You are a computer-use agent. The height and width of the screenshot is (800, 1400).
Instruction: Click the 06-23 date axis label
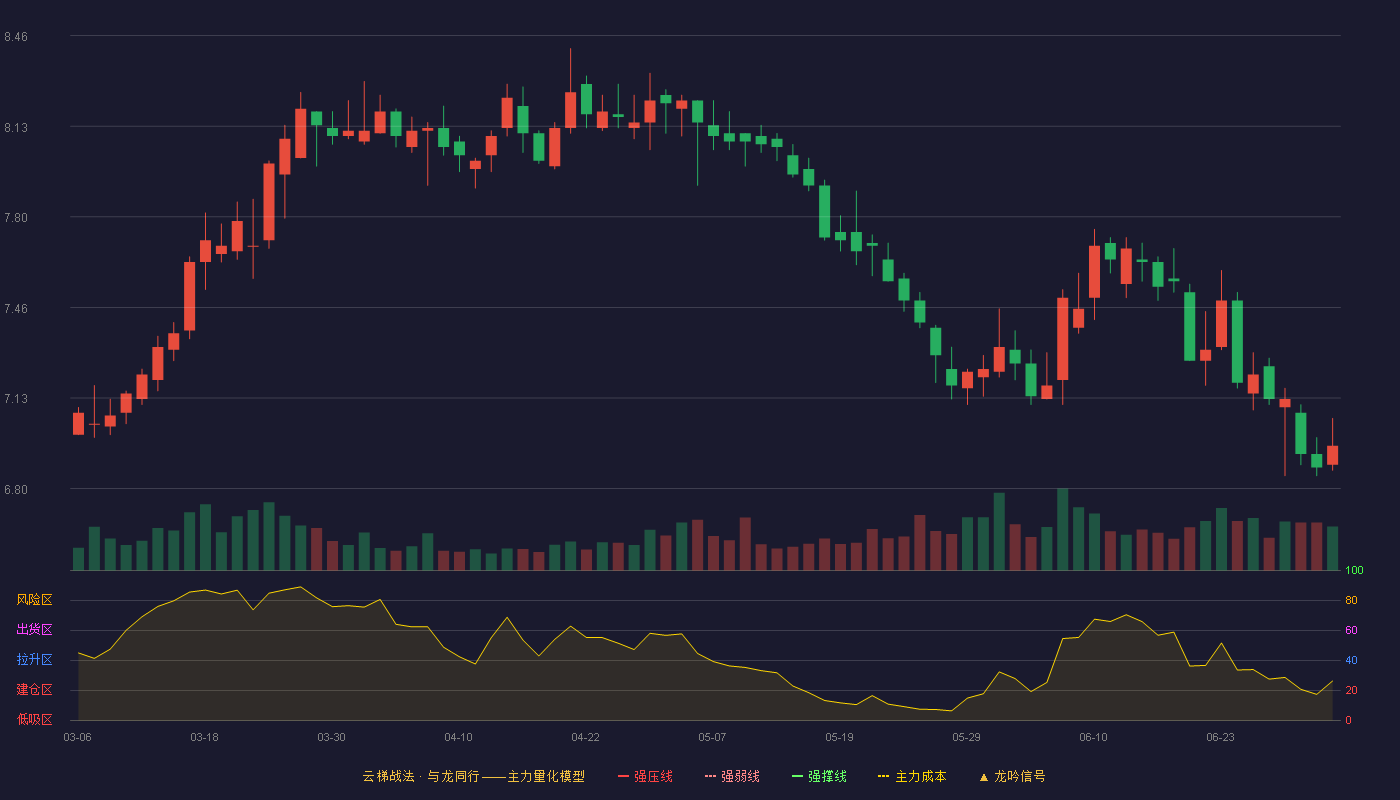click(x=1220, y=737)
